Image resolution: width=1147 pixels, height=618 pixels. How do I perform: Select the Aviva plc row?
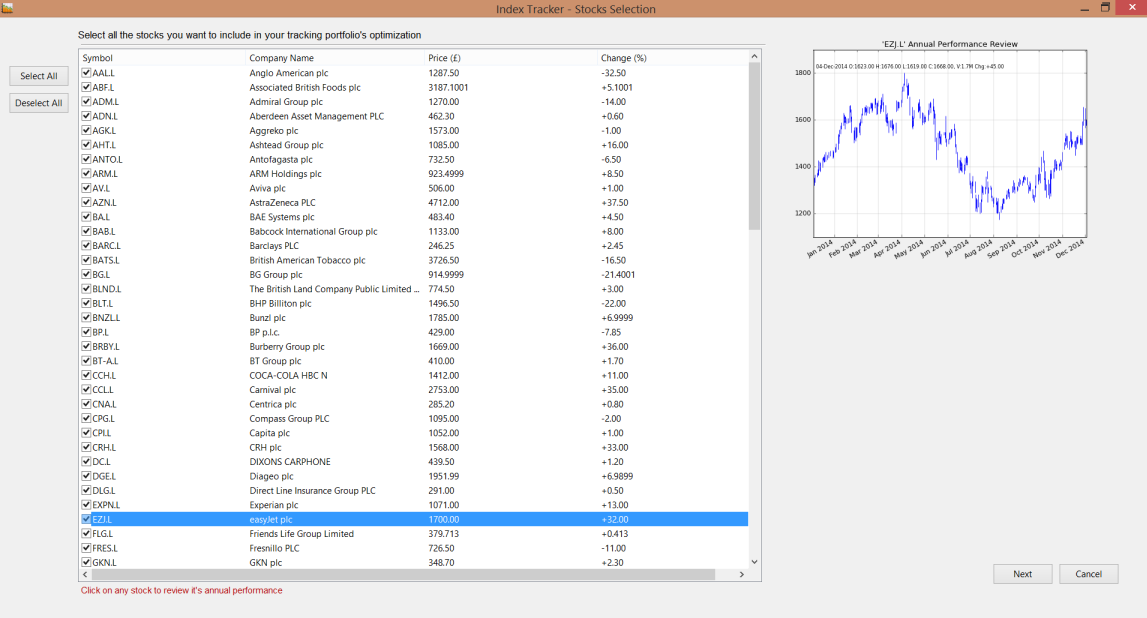click(414, 188)
